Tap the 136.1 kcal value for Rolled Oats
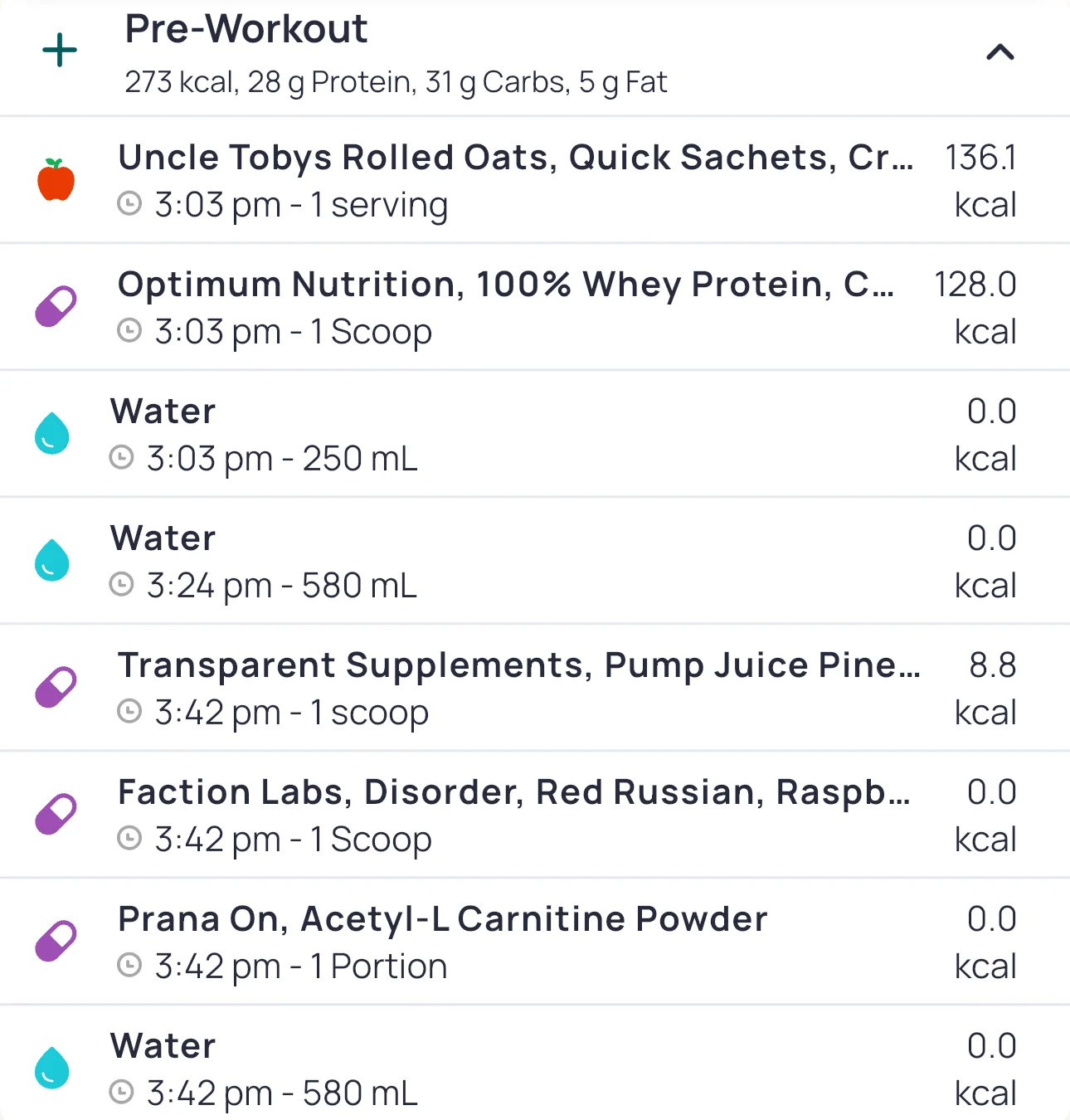 click(x=981, y=180)
